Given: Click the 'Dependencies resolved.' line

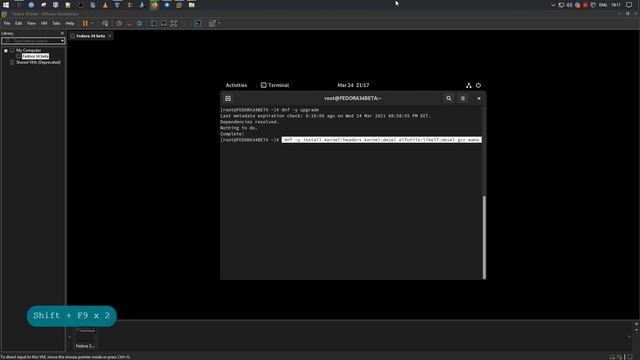Looking at the screenshot, I should click(x=249, y=122).
